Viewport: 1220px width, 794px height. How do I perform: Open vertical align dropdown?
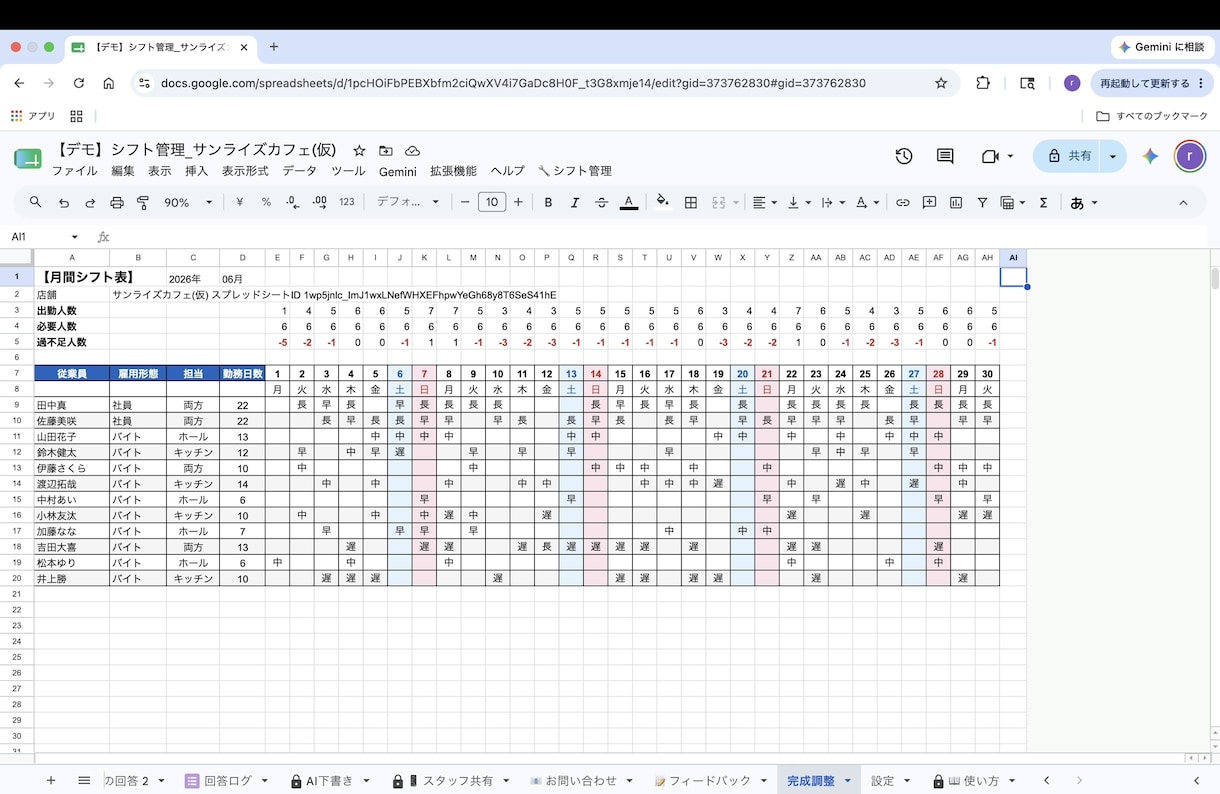coord(798,202)
